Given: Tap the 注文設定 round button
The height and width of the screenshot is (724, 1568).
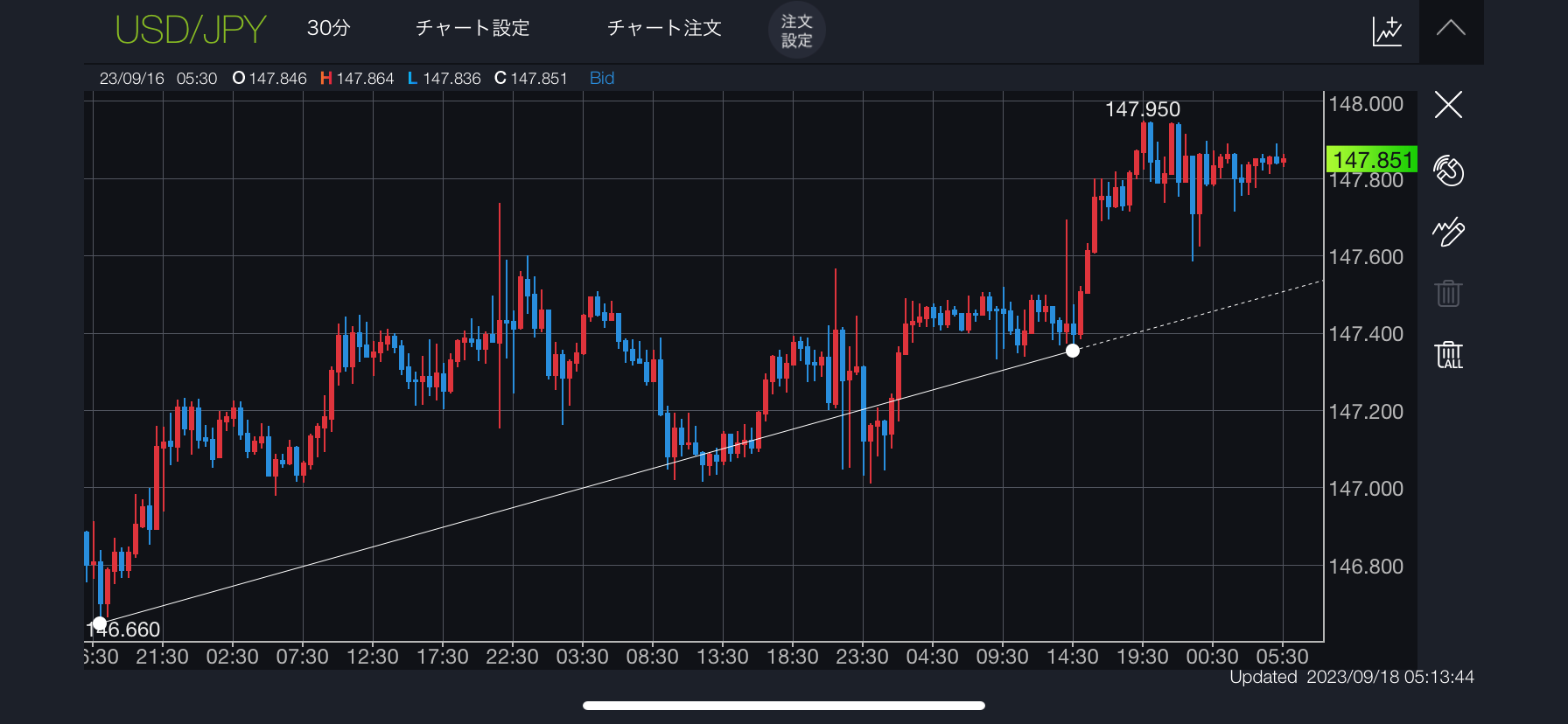Looking at the screenshot, I should (796, 31).
